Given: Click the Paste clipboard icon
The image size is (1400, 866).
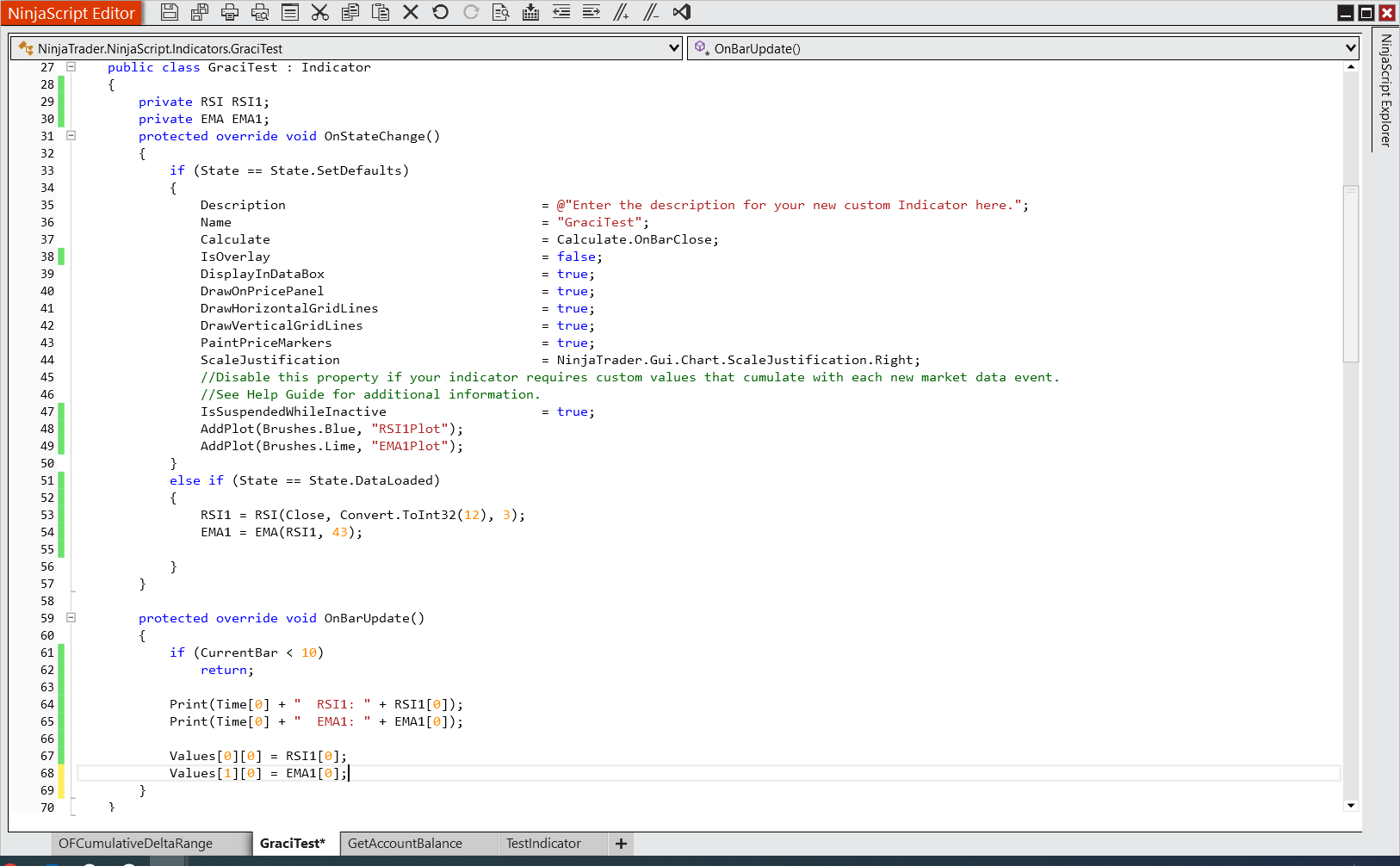Looking at the screenshot, I should (381, 12).
